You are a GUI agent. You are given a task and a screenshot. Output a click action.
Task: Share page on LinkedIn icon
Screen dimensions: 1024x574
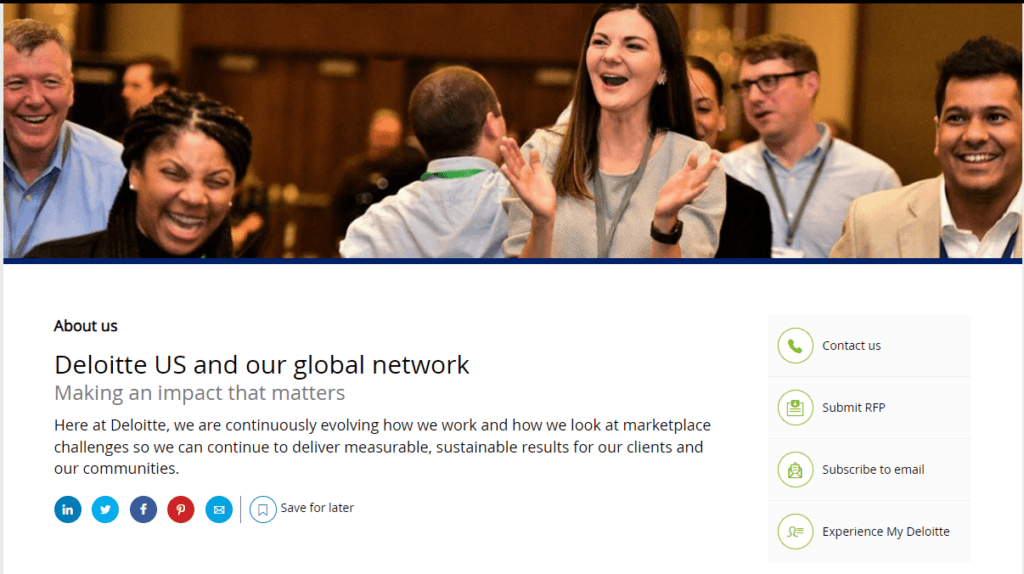(x=68, y=509)
